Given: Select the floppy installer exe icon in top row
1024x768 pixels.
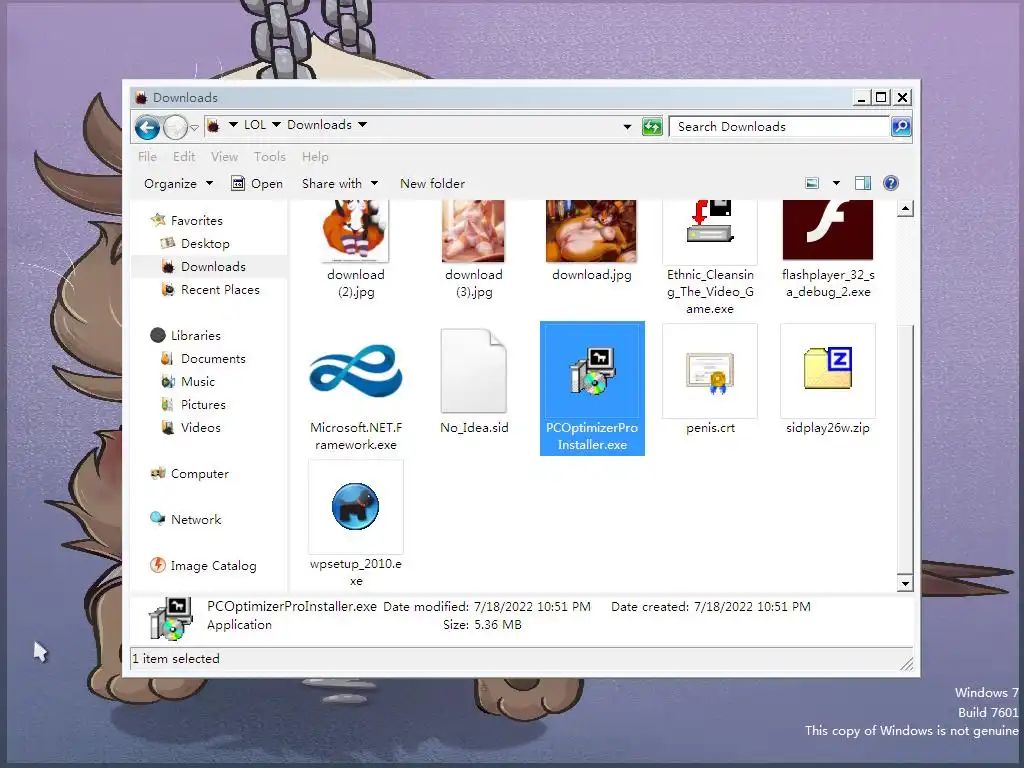Looking at the screenshot, I should [710, 222].
